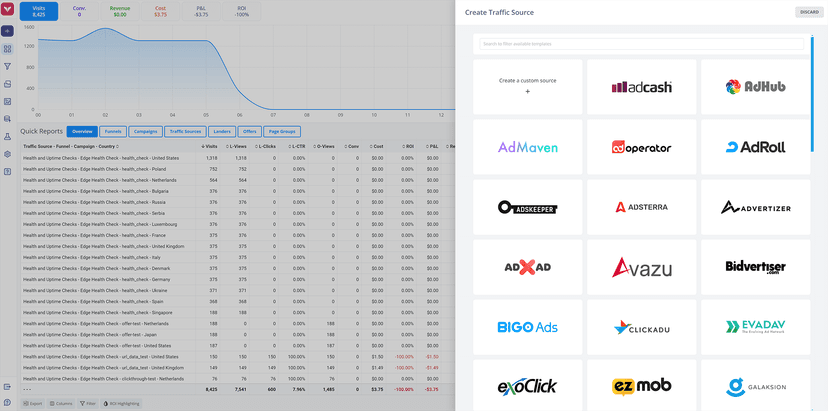This screenshot has height=411, width=828.
Task: Click Create a custom source card
Action: (x=528, y=87)
